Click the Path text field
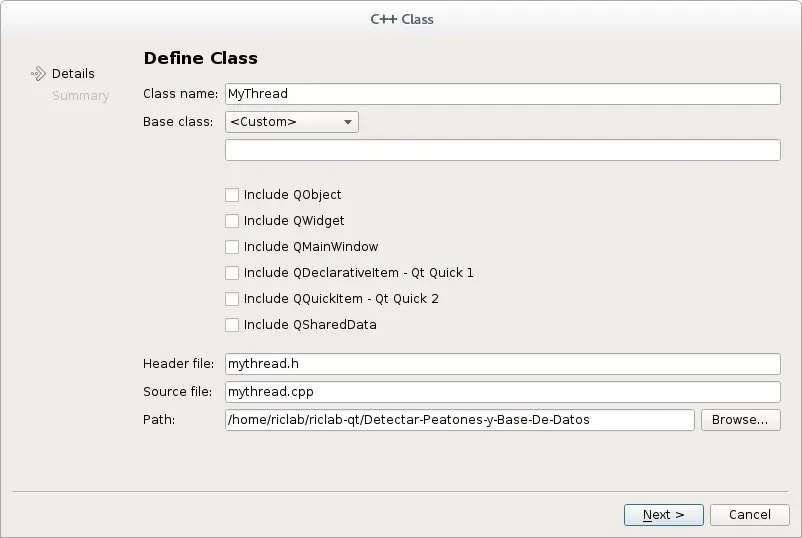 459,420
